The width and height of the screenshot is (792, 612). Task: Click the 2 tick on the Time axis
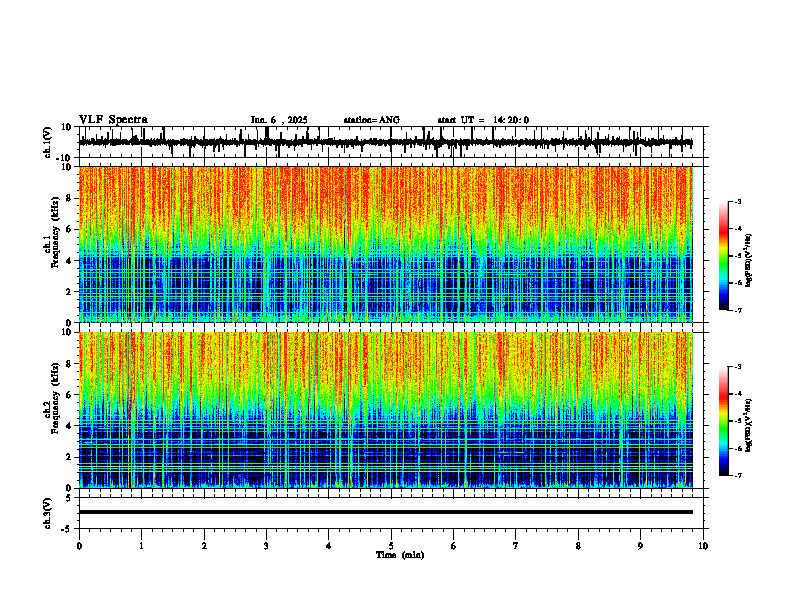204,546
